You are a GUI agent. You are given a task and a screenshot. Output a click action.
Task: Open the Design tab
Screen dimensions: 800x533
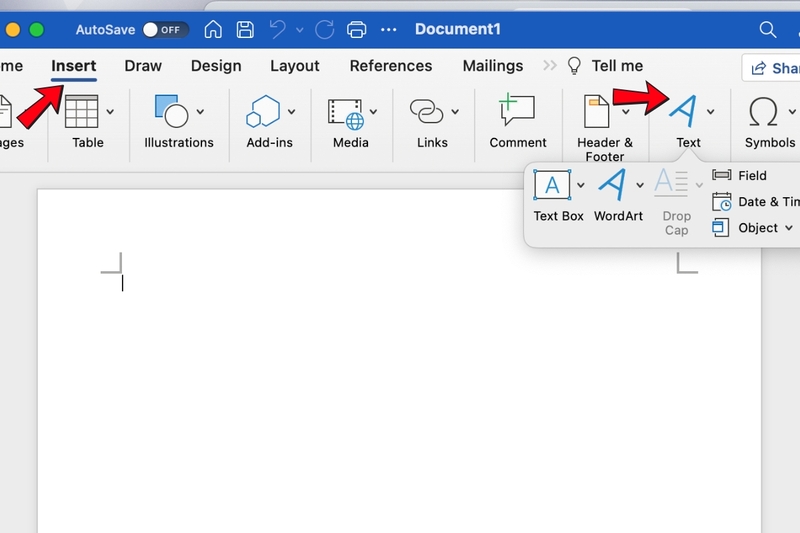tap(216, 66)
